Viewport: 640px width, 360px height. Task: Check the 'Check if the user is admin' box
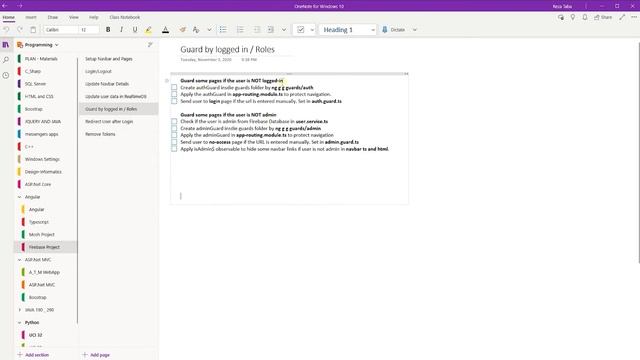174,122
